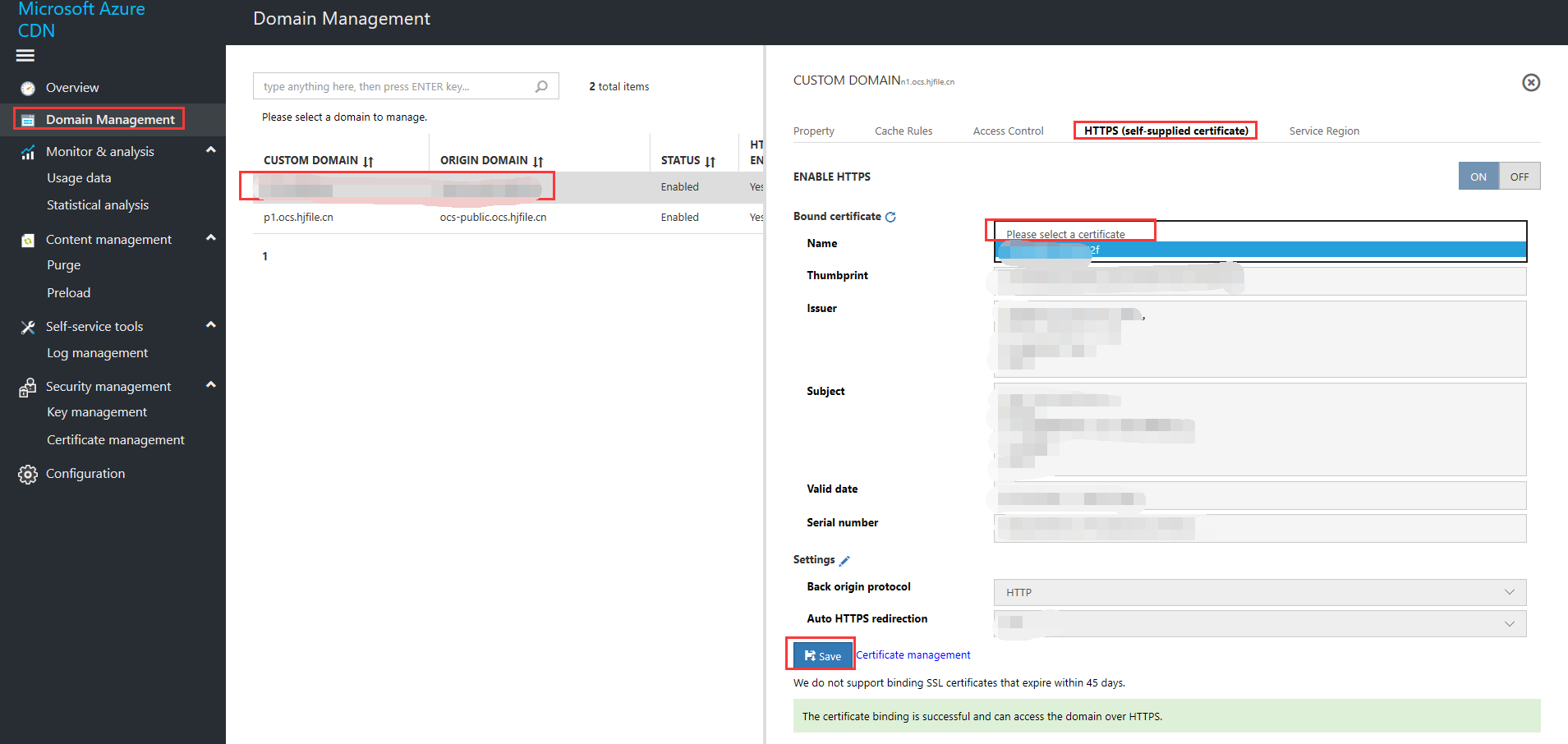Open Key management in sidebar

point(97,412)
